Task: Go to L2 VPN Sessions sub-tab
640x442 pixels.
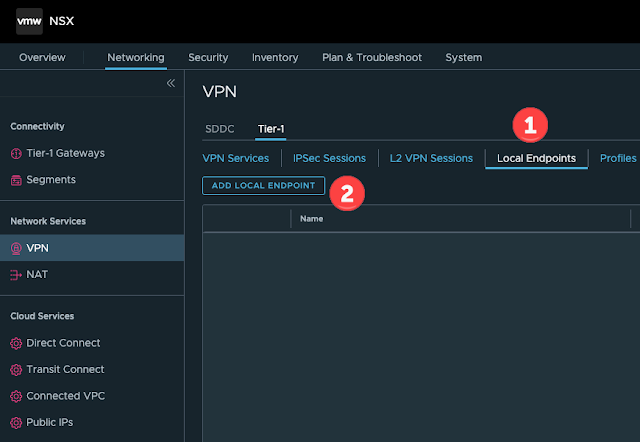Action: 431,158
